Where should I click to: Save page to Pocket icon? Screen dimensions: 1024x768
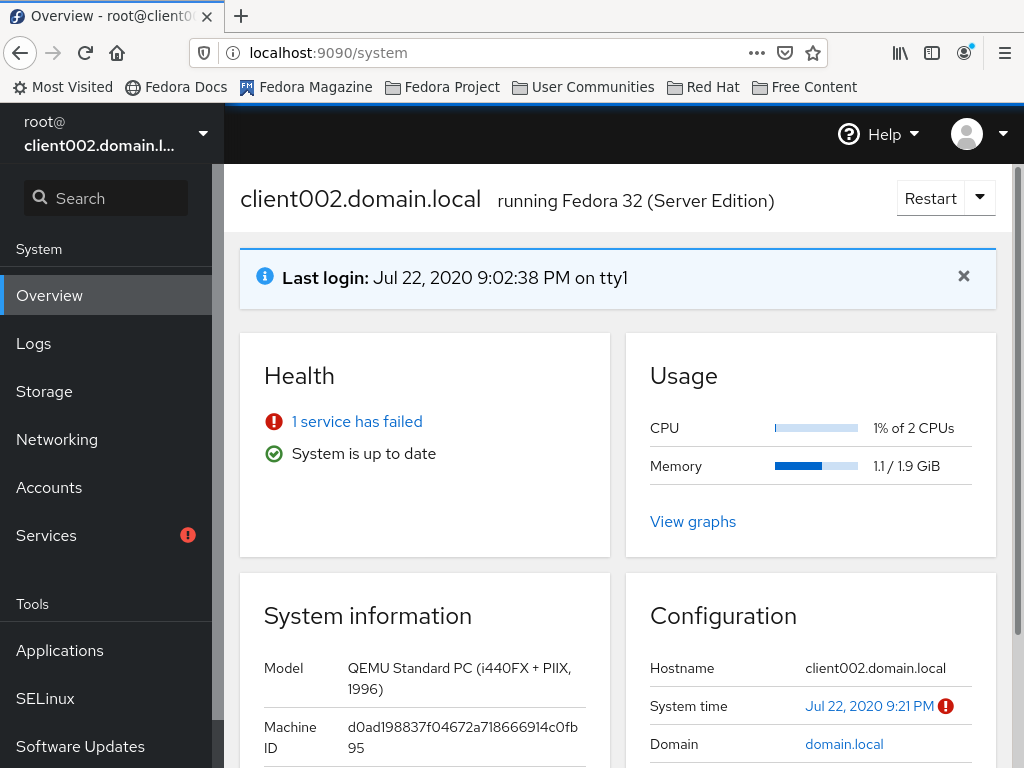(x=785, y=53)
